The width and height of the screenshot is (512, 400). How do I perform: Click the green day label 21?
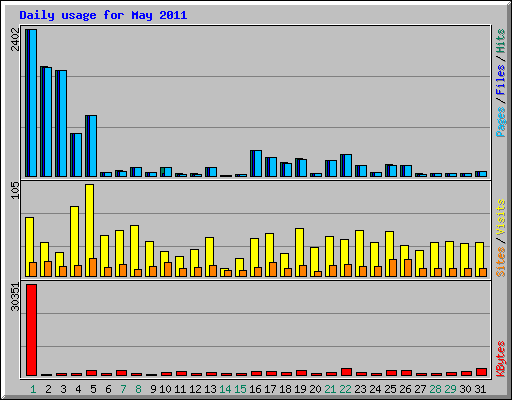pos(330,389)
